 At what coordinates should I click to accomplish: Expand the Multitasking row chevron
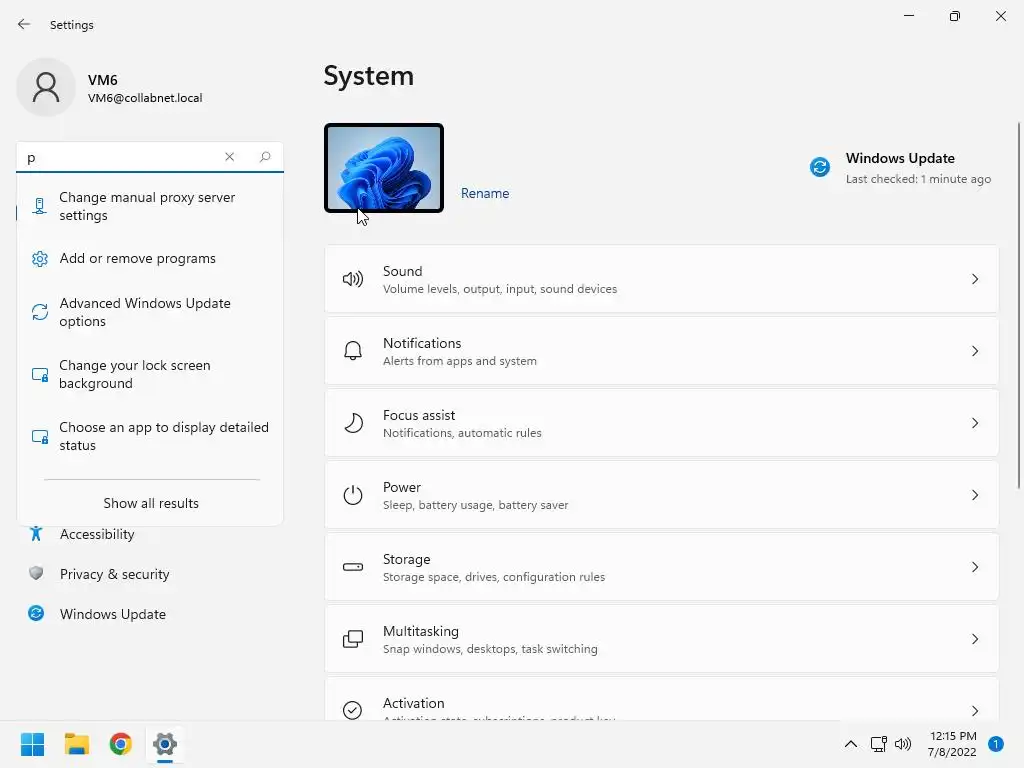pos(975,639)
